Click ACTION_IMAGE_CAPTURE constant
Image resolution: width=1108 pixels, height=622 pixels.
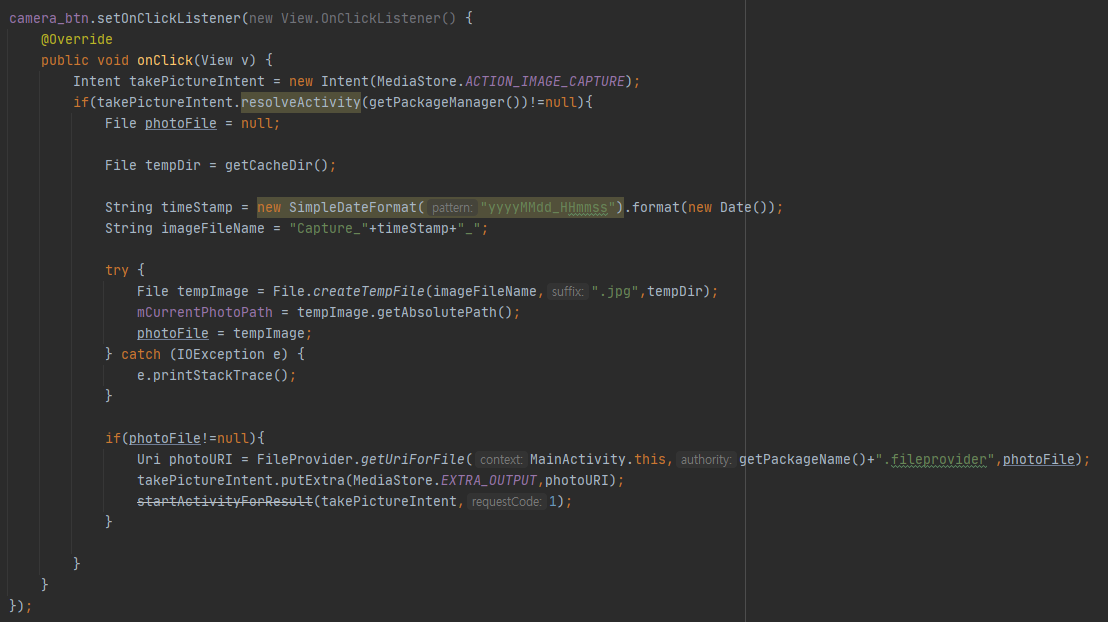click(x=545, y=81)
